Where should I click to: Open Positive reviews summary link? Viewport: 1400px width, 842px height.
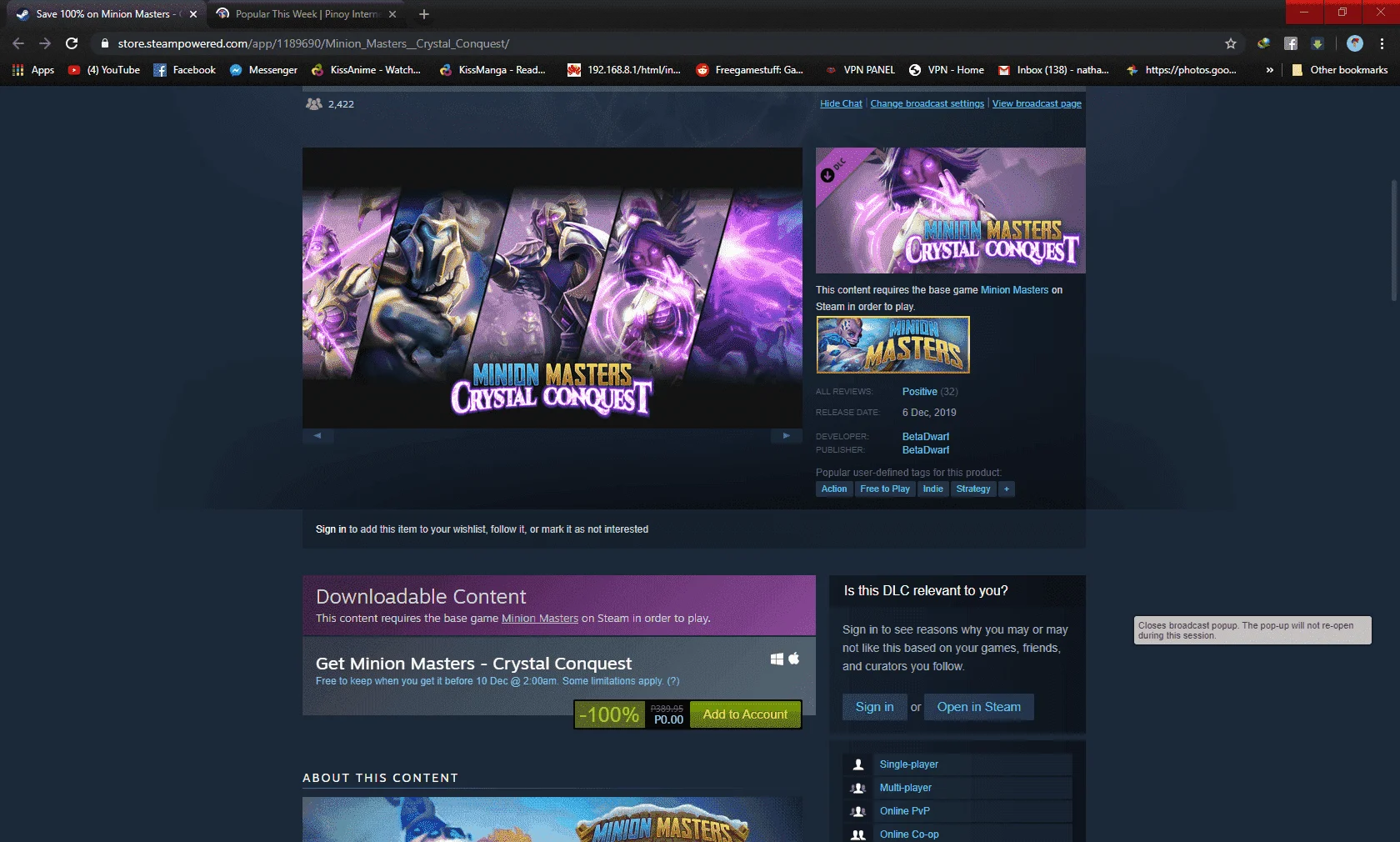[x=919, y=392]
